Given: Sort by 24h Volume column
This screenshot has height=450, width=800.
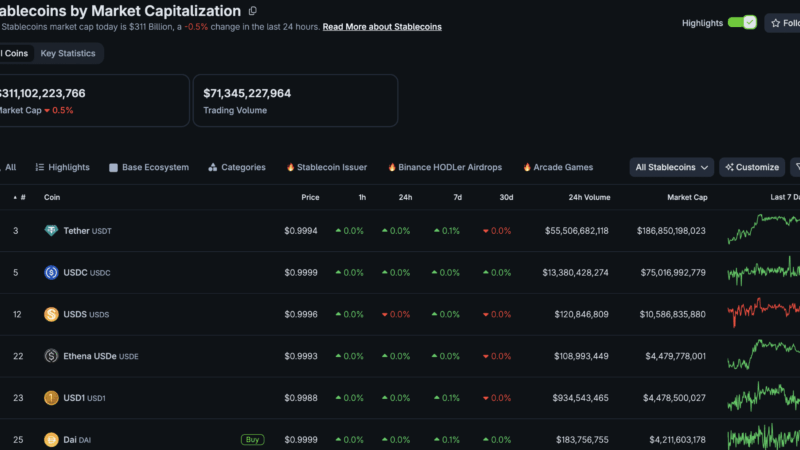Looking at the screenshot, I should [x=589, y=197].
